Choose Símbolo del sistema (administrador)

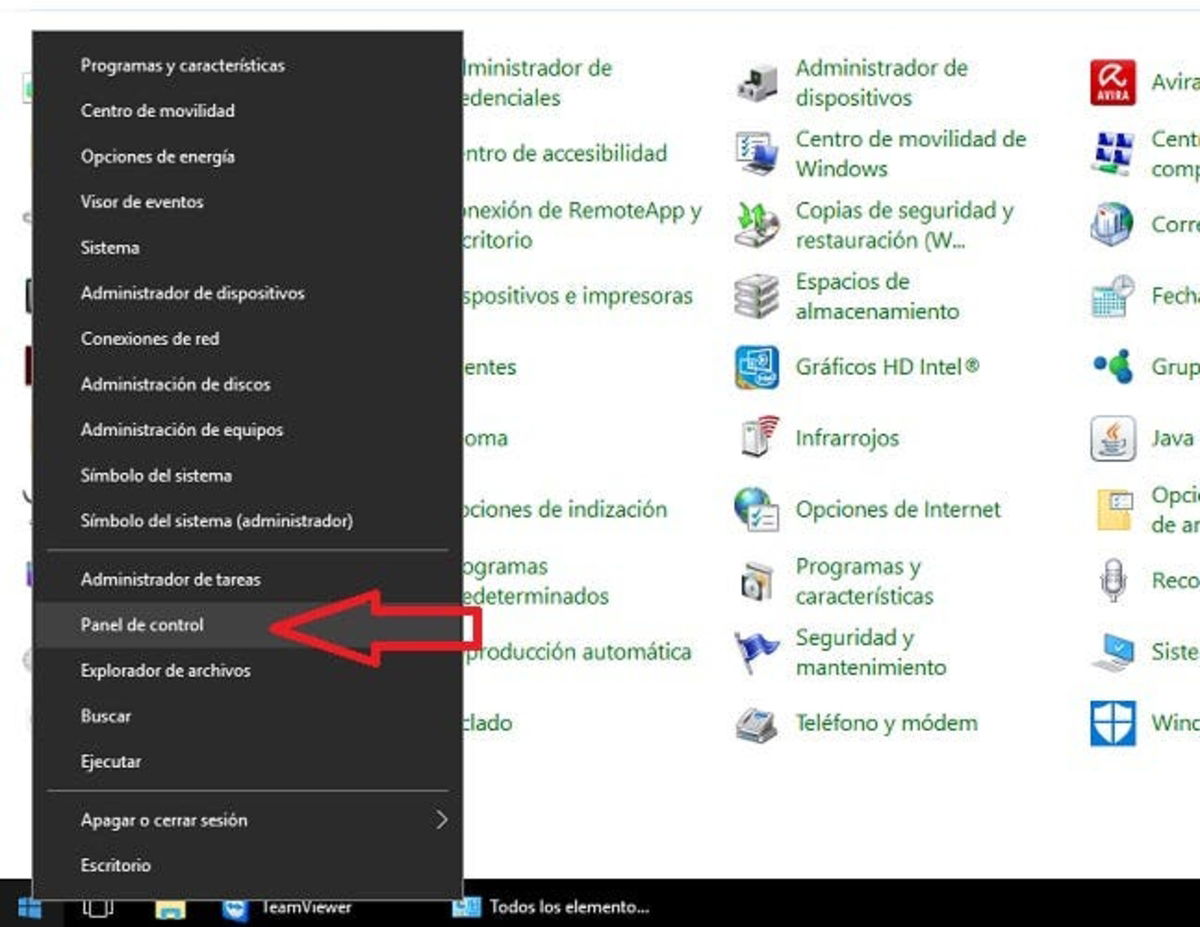216,521
